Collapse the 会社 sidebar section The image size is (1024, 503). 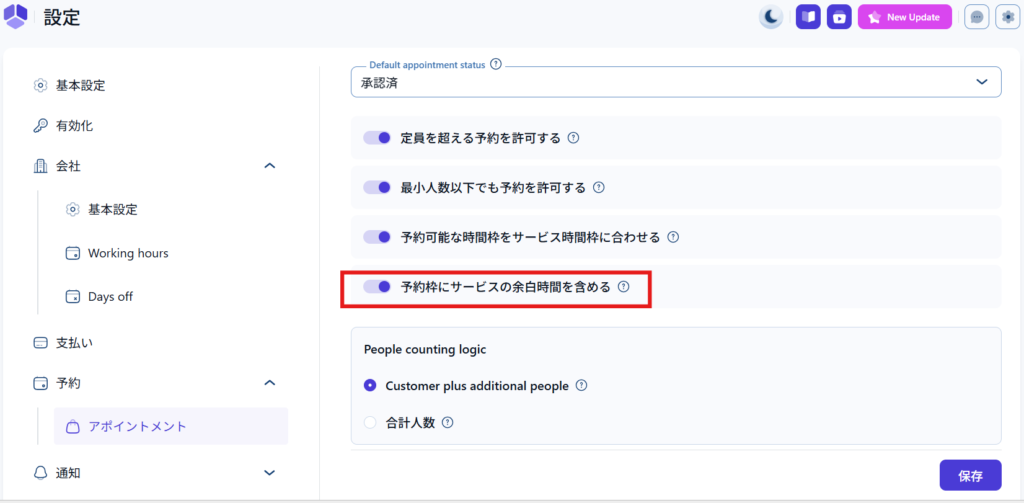pyautogui.click(x=268, y=166)
